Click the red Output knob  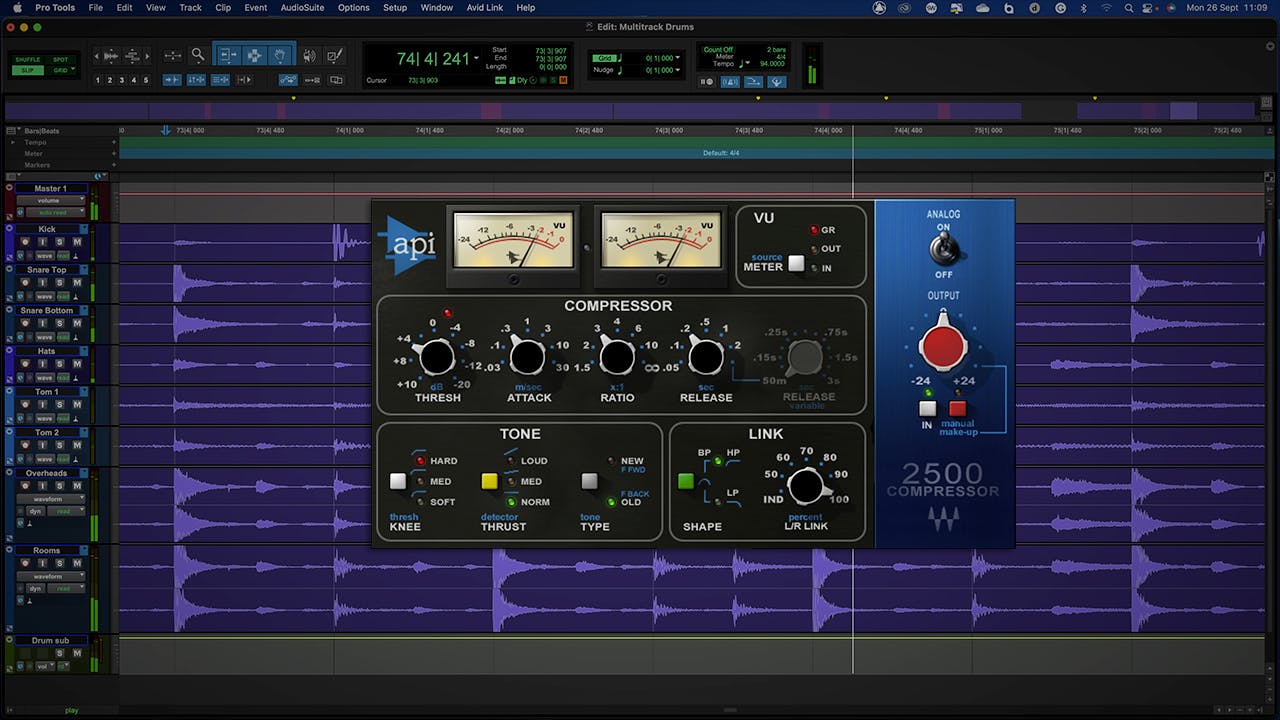tap(943, 346)
